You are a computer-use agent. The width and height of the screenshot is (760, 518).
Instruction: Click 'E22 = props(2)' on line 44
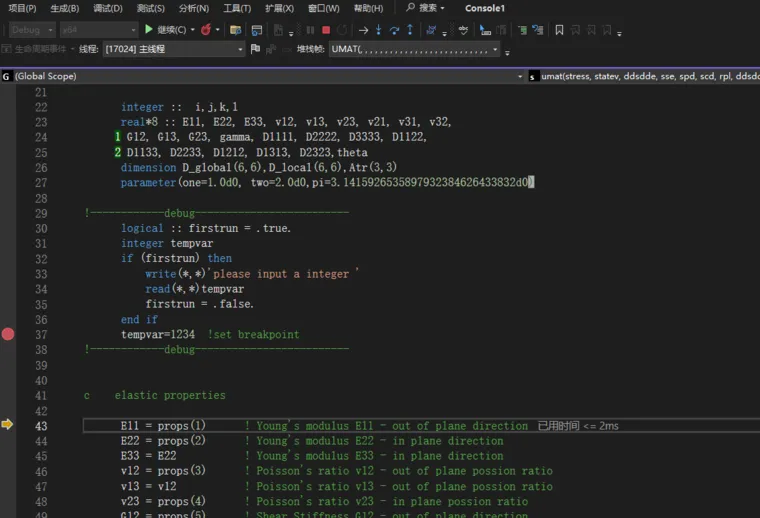pyautogui.click(x=163, y=440)
